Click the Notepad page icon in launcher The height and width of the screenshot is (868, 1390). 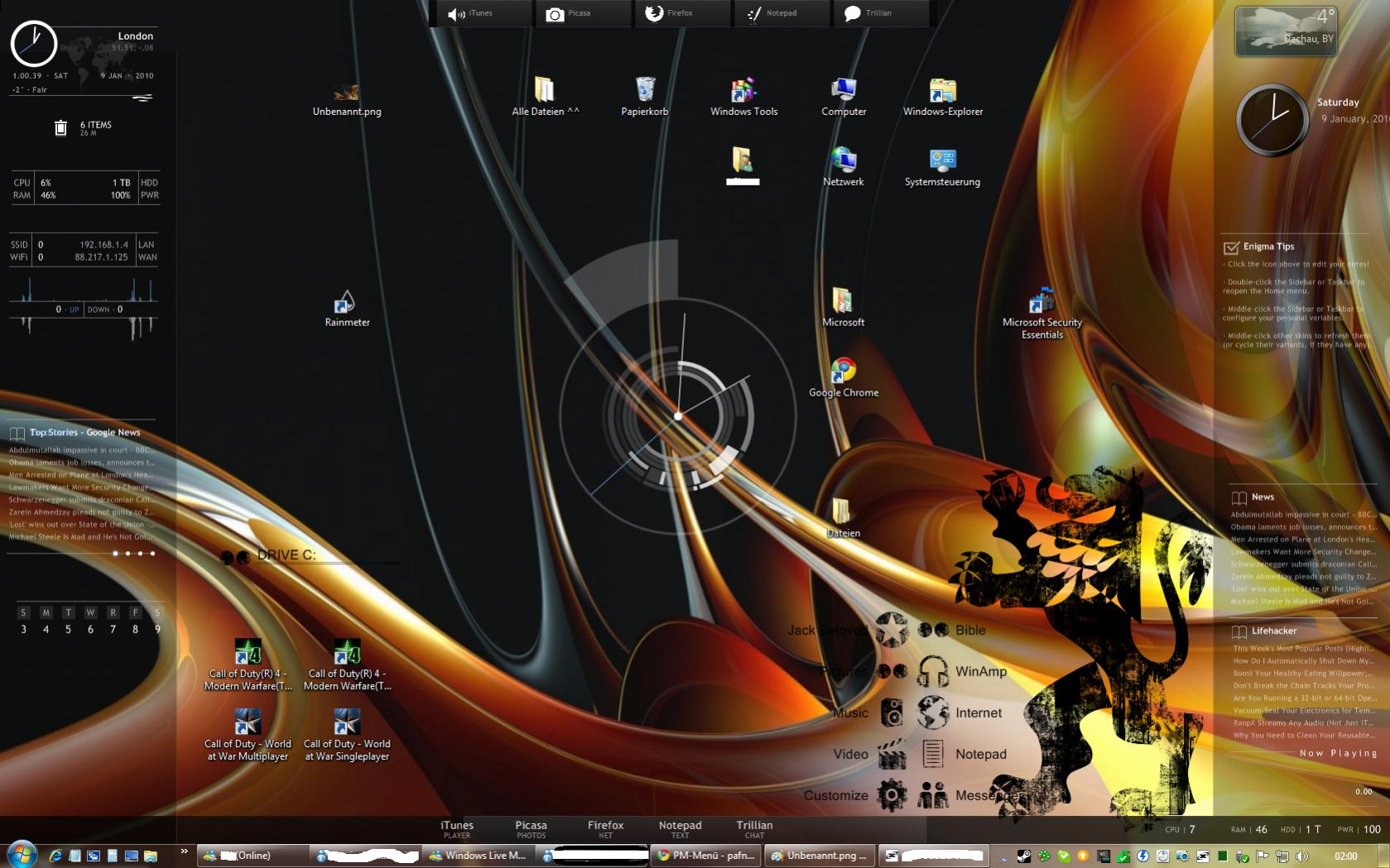click(933, 754)
